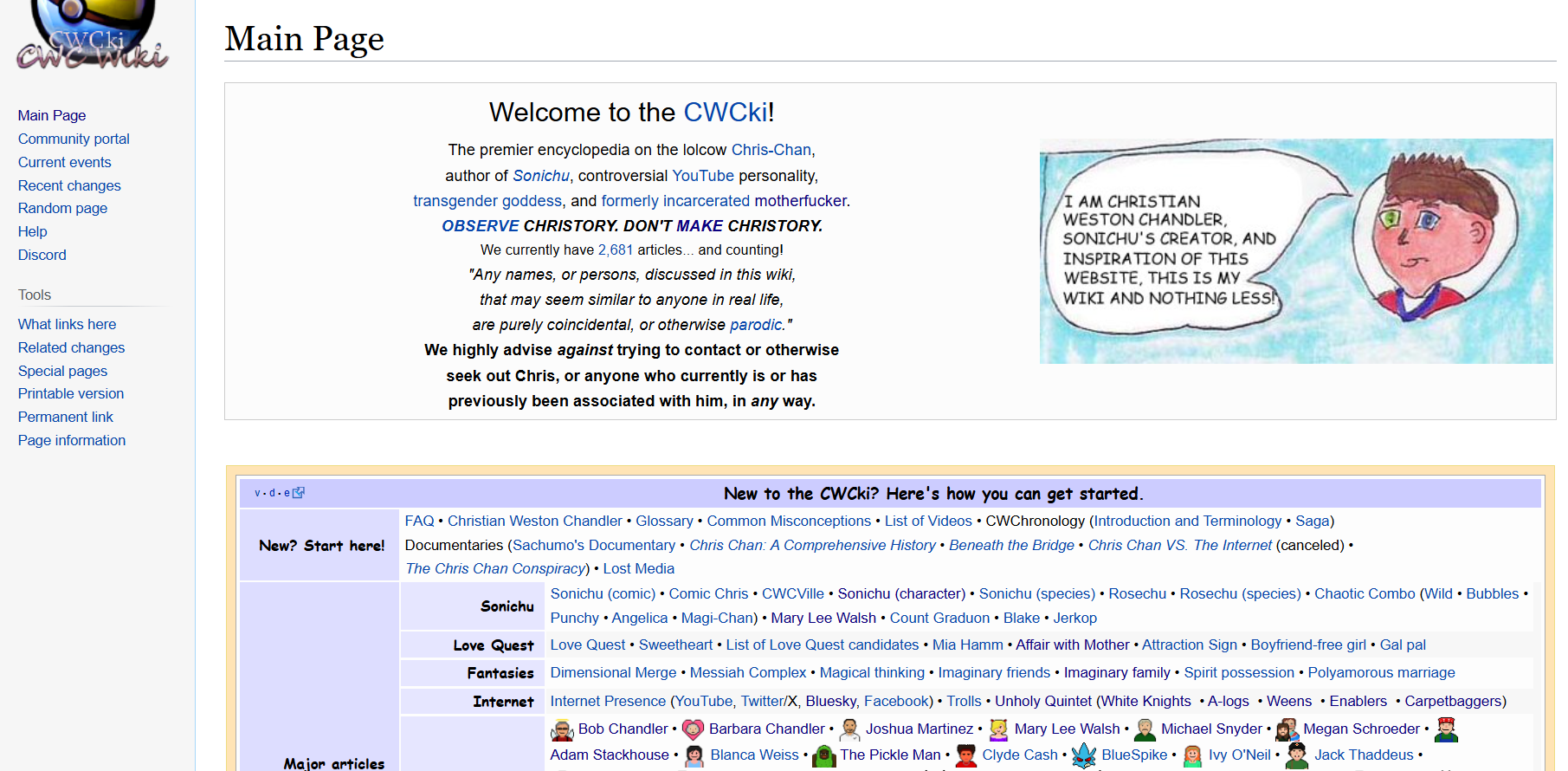Open the Pickle Man green icon

coord(824,755)
